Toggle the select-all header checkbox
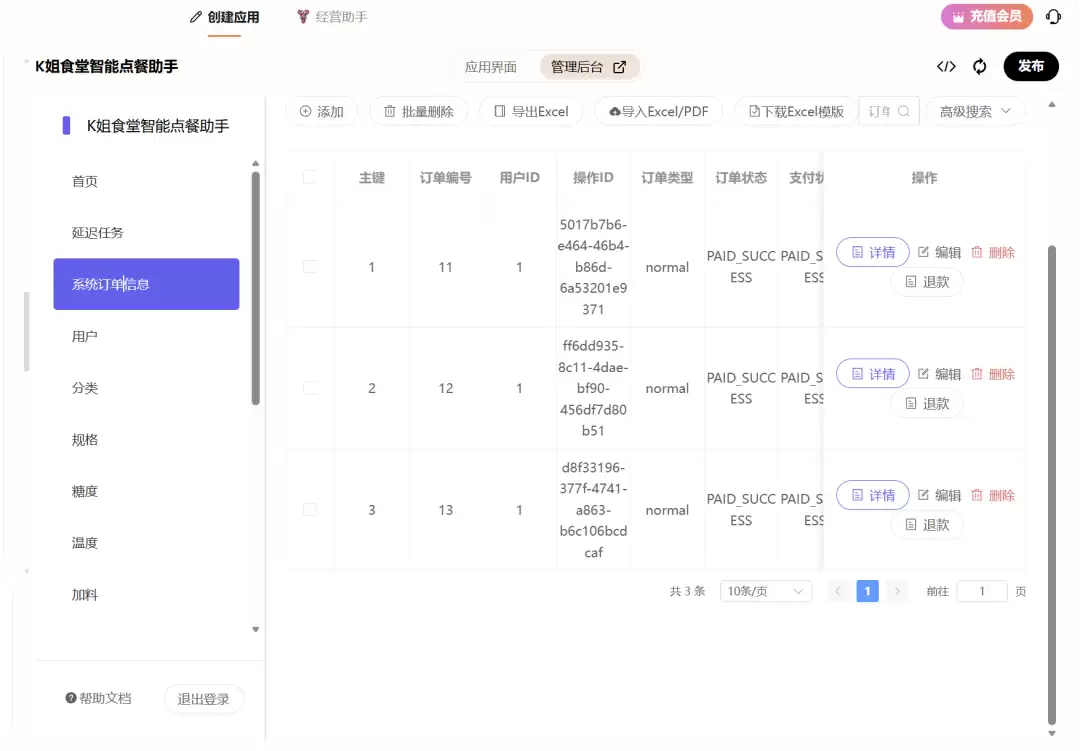1080x751 pixels. pyautogui.click(x=310, y=177)
